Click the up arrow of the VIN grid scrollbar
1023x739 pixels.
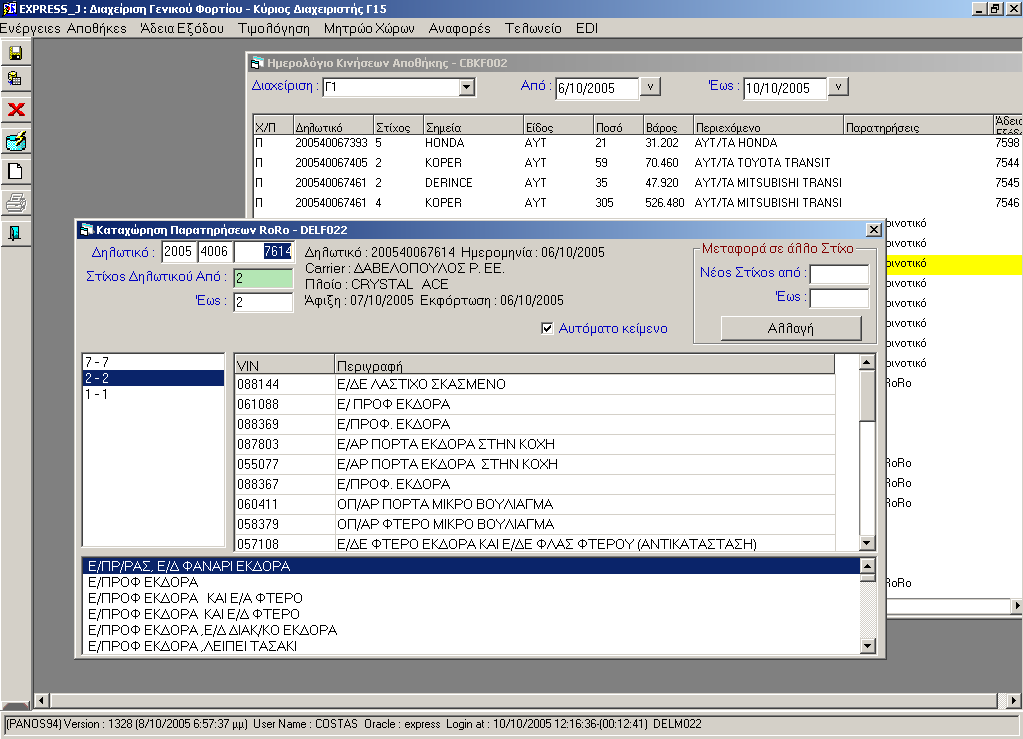(866, 362)
